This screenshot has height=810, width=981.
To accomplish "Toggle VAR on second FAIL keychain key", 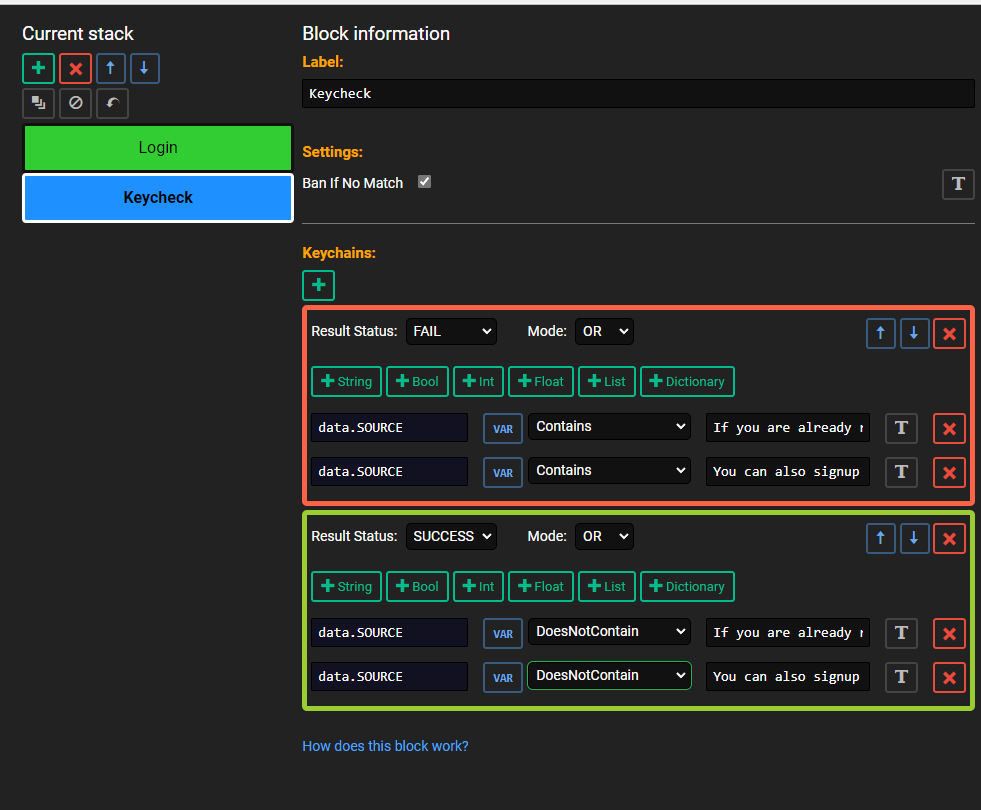I will [x=502, y=472].
